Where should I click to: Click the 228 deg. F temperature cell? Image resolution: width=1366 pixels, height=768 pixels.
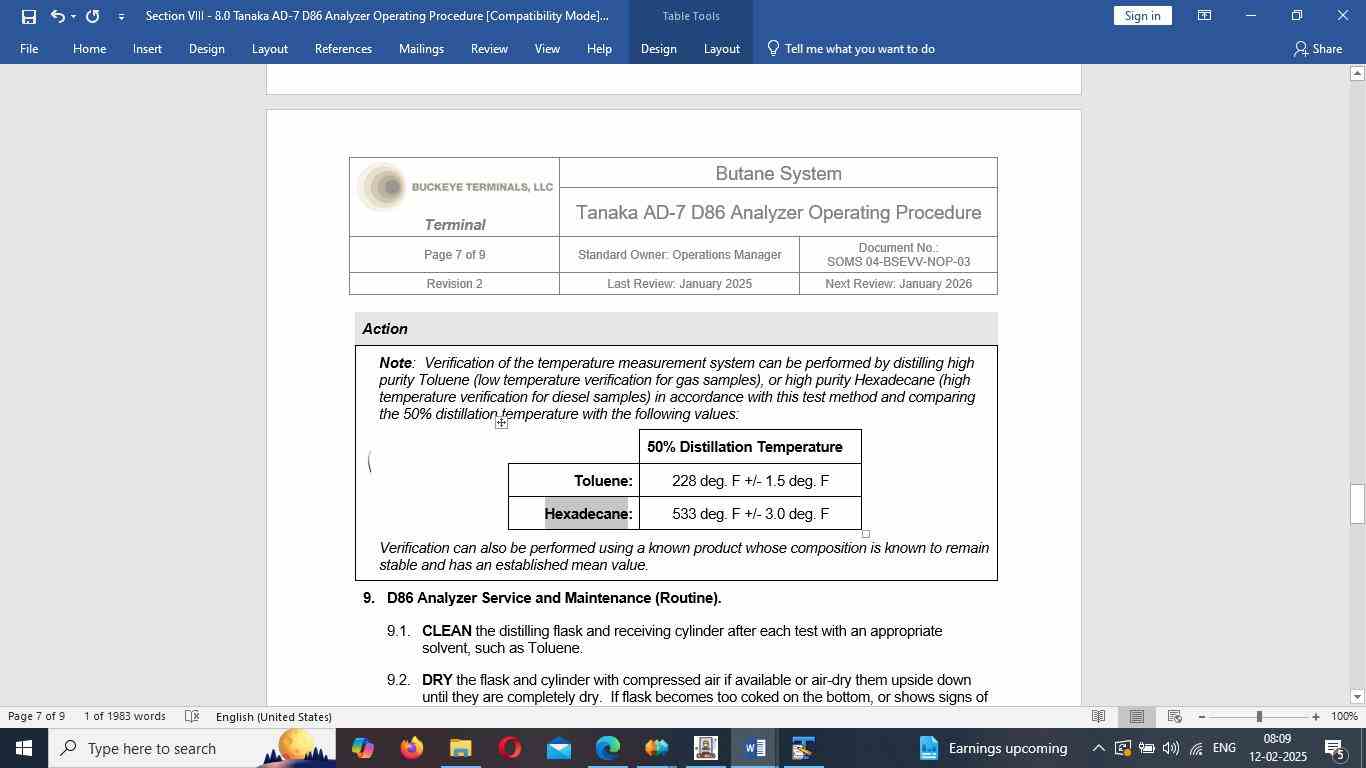tap(750, 481)
